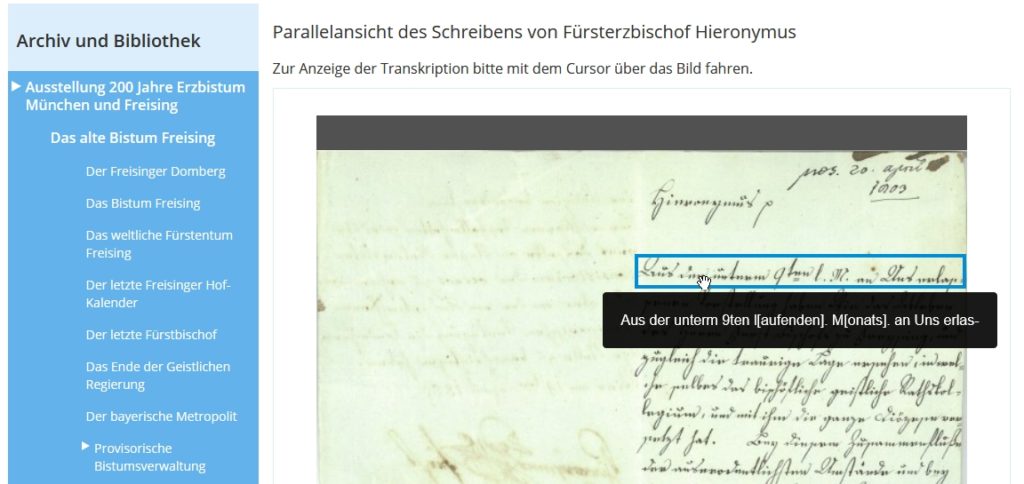The image size is (1024, 484).
Task: Click the transcription tooltip text
Action: (x=799, y=320)
